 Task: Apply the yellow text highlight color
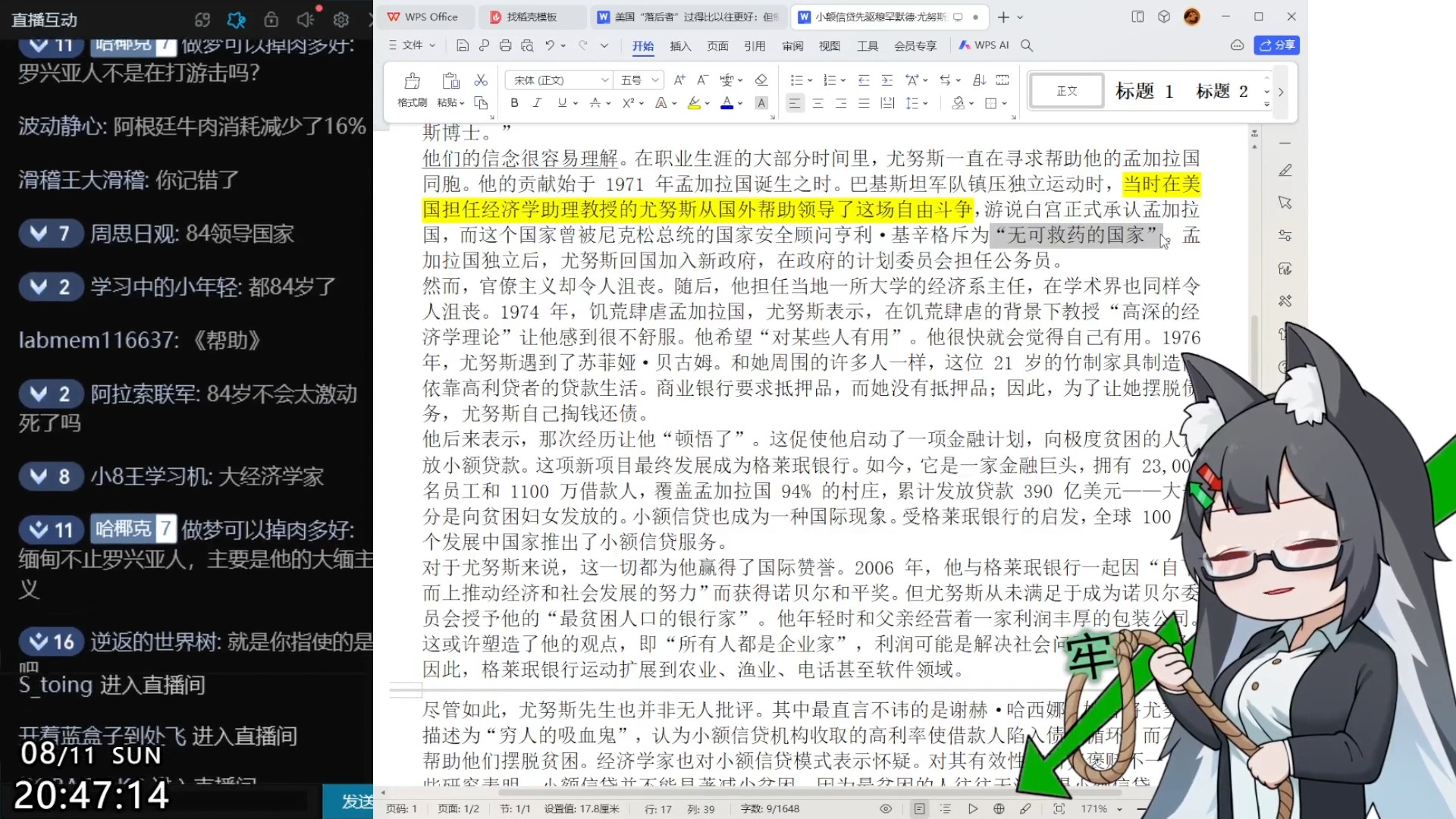(694, 103)
